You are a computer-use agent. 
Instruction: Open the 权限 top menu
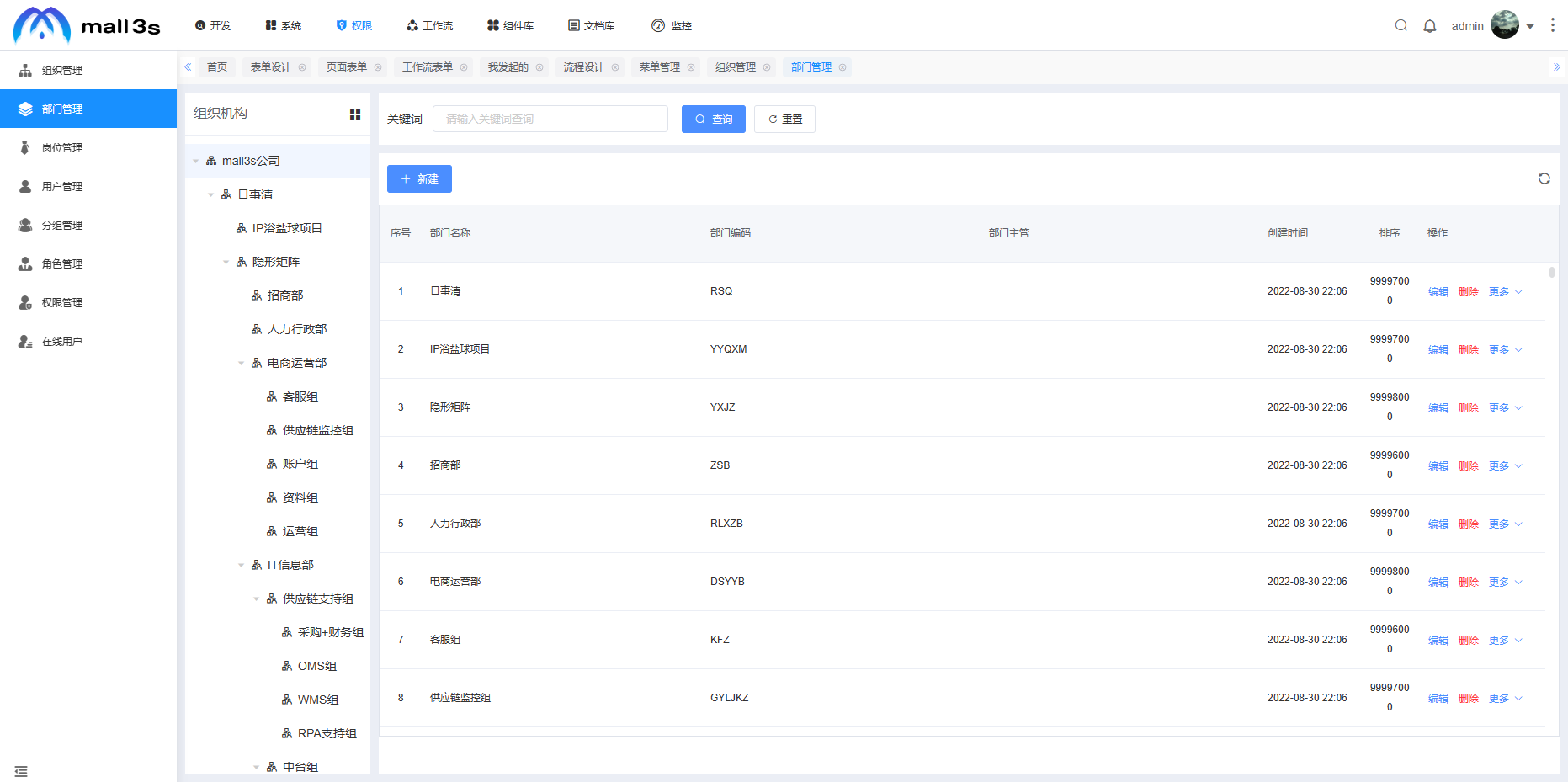(354, 26)
